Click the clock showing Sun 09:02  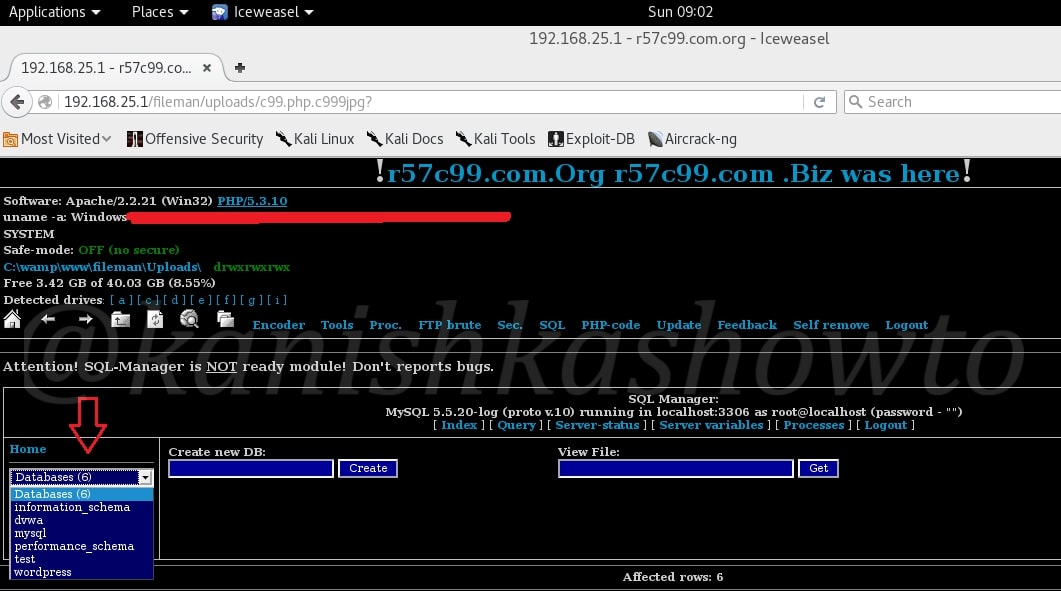click(x=680, y=12)
